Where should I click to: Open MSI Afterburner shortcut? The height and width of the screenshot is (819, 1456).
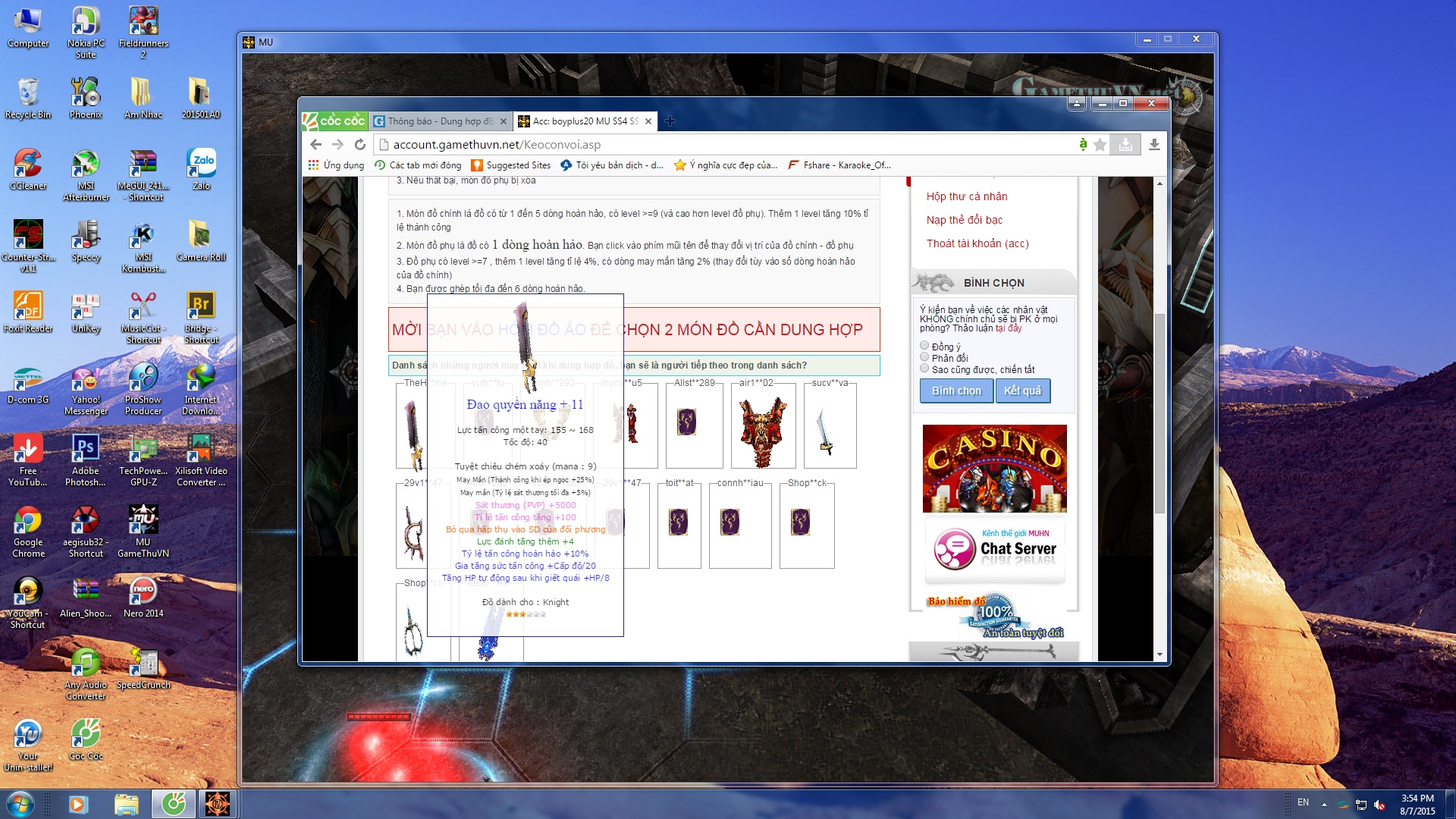(86, 175)
